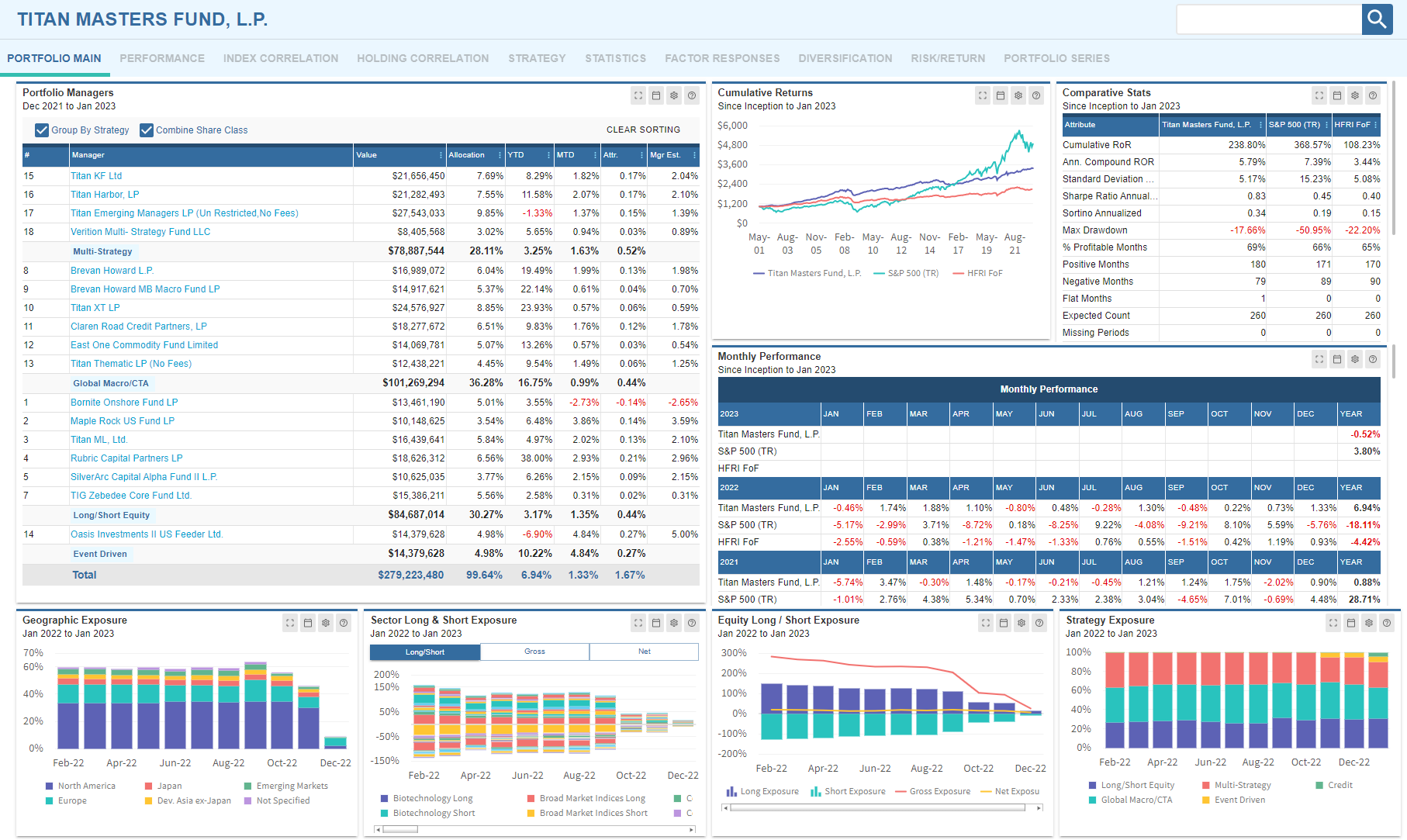Toggle Group By Strategy checkbox
1407x840 pixels.
(x=42, y=130)
